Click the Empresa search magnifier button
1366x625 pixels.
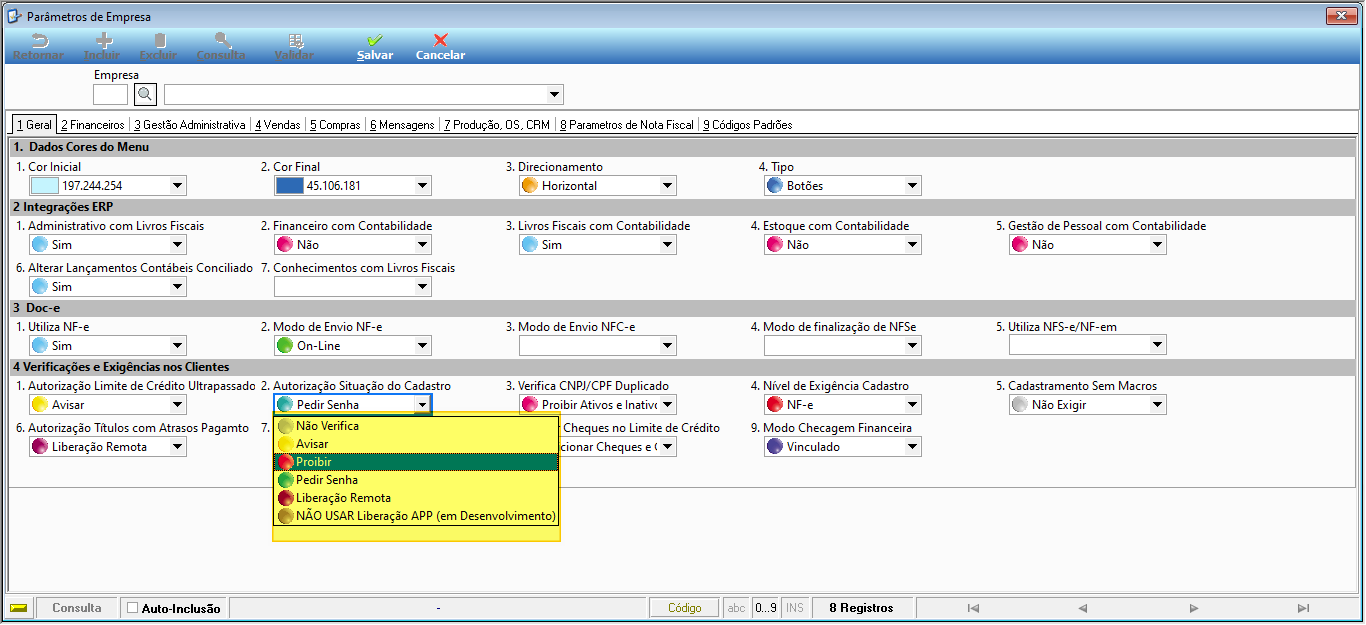point(145,94)
